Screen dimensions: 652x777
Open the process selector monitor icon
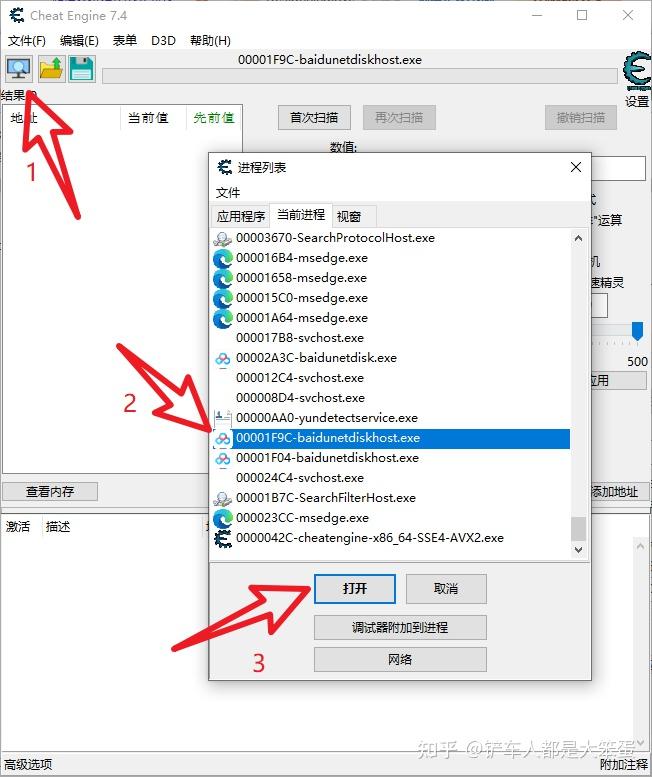click(x=19, y=69)
